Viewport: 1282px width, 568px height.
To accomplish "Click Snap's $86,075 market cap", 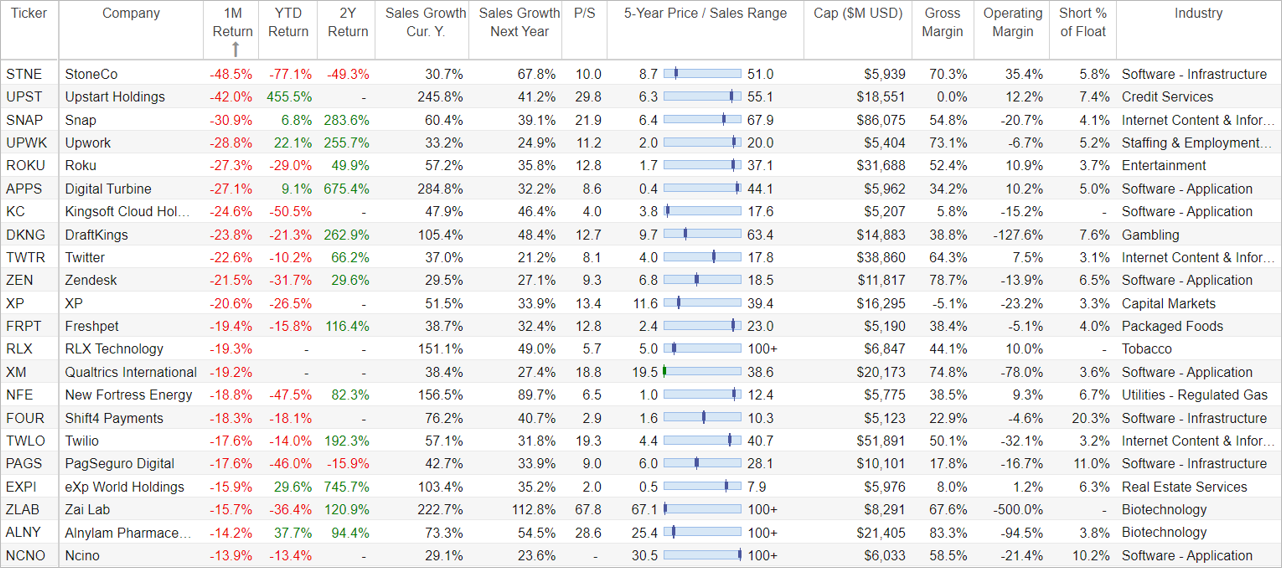I will pyautogui.click(x=880, y=120).
